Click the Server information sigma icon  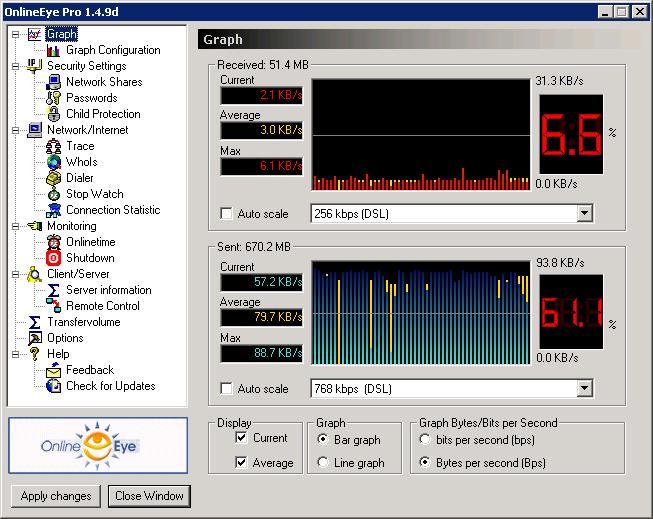click(53, 290)
